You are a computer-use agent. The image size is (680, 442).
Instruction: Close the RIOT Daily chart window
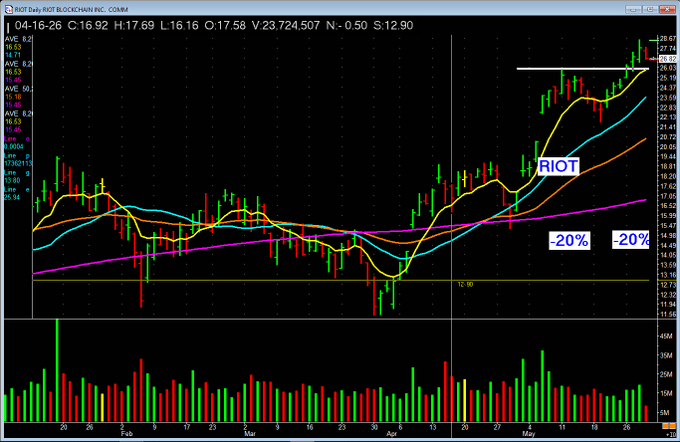[x=667, y=9]
